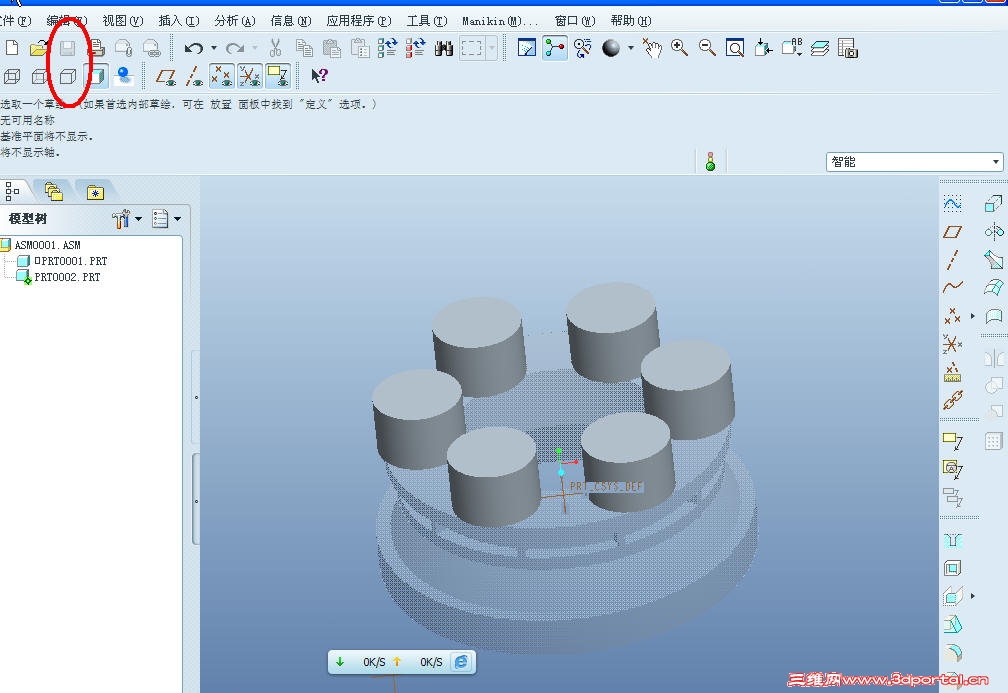Select the Extrude tool in right toolbar
1008x693 pixels.
tap(993, 204)
